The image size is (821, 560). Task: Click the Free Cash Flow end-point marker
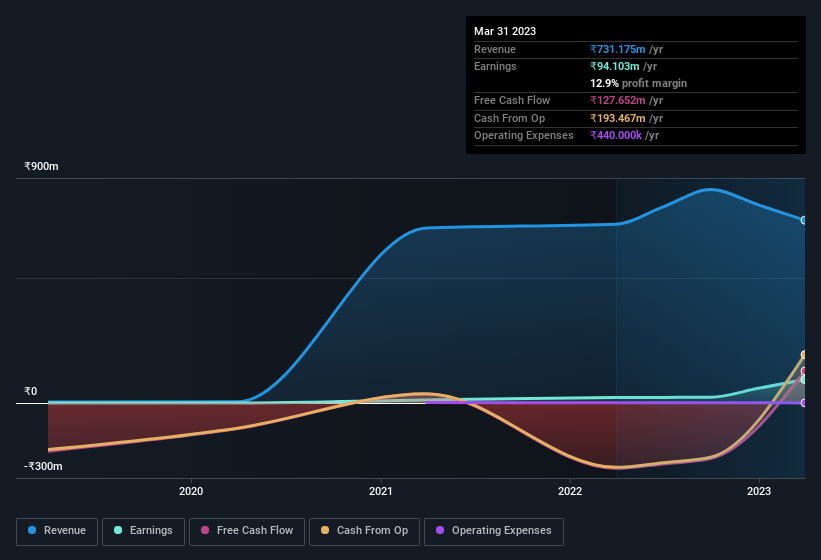804,371
